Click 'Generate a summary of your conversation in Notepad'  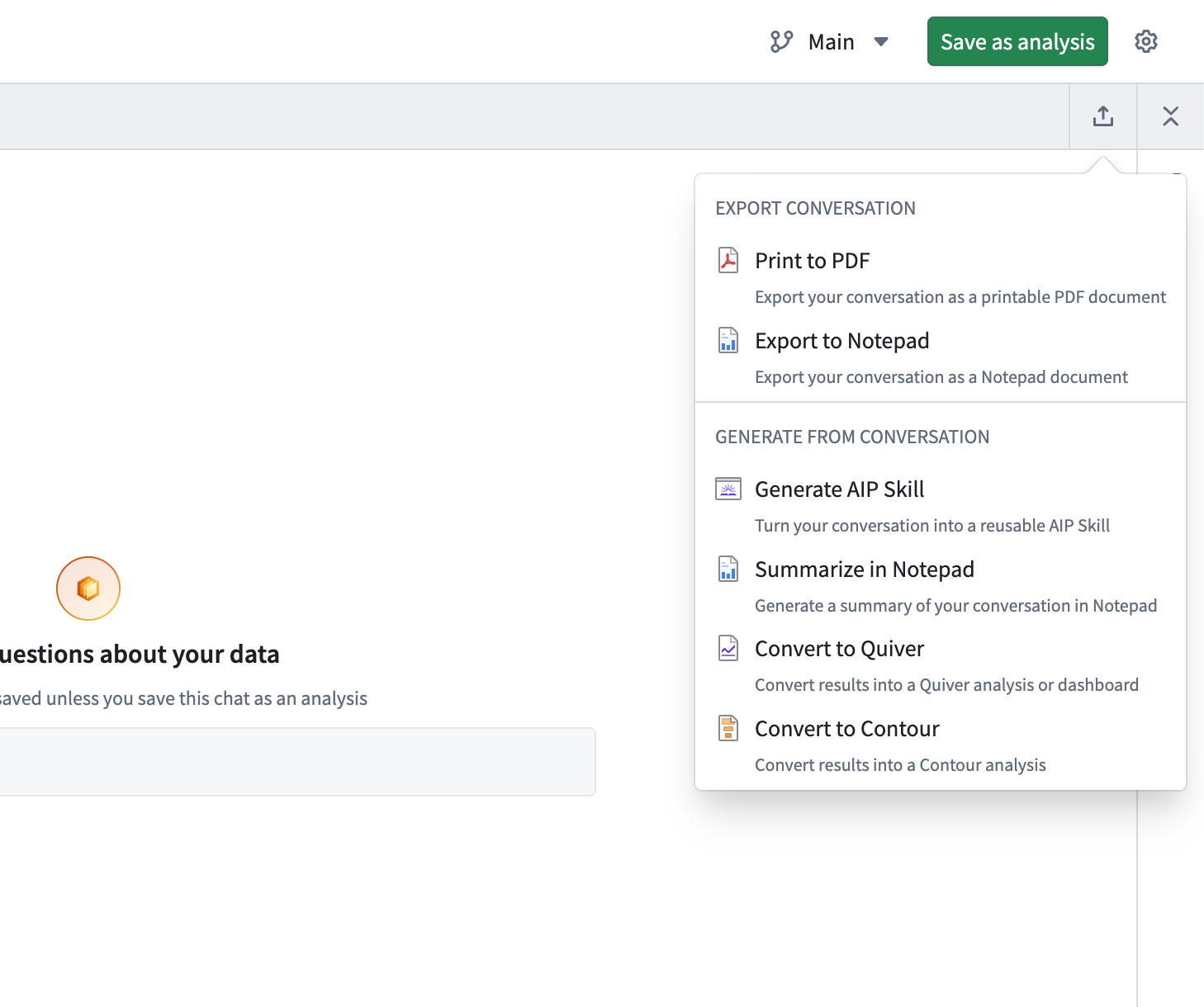coord(955,606)
